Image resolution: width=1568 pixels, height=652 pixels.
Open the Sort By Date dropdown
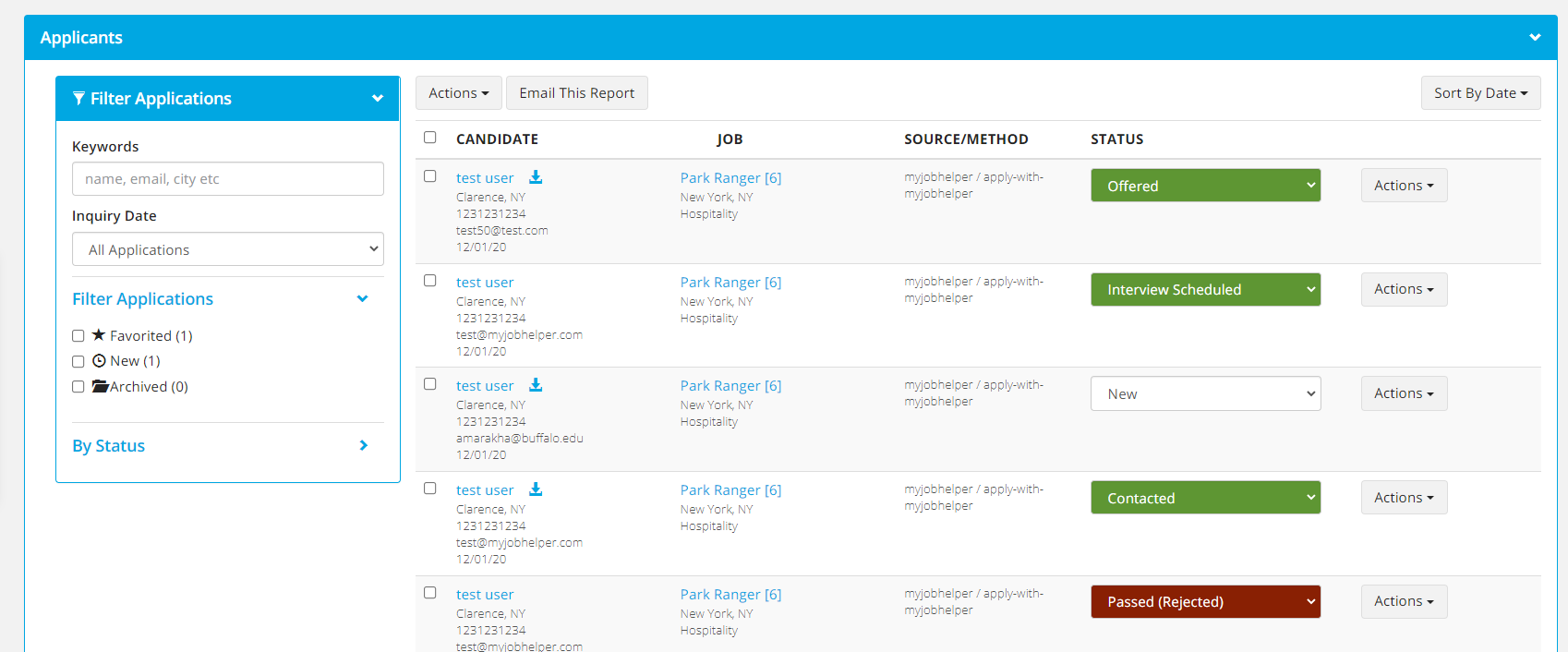coord(1480,93)
